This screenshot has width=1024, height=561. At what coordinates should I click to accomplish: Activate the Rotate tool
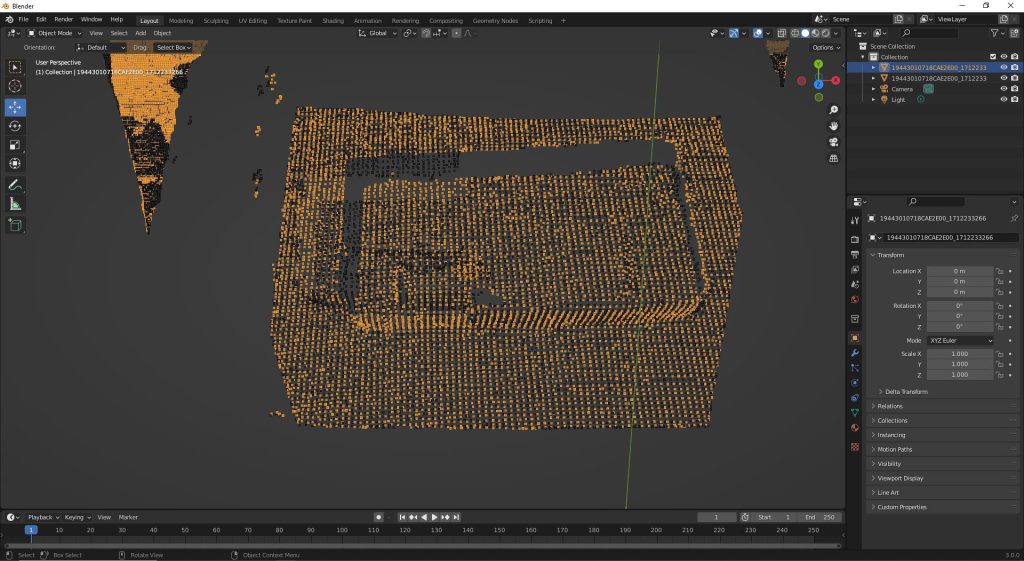pos(15,126)
